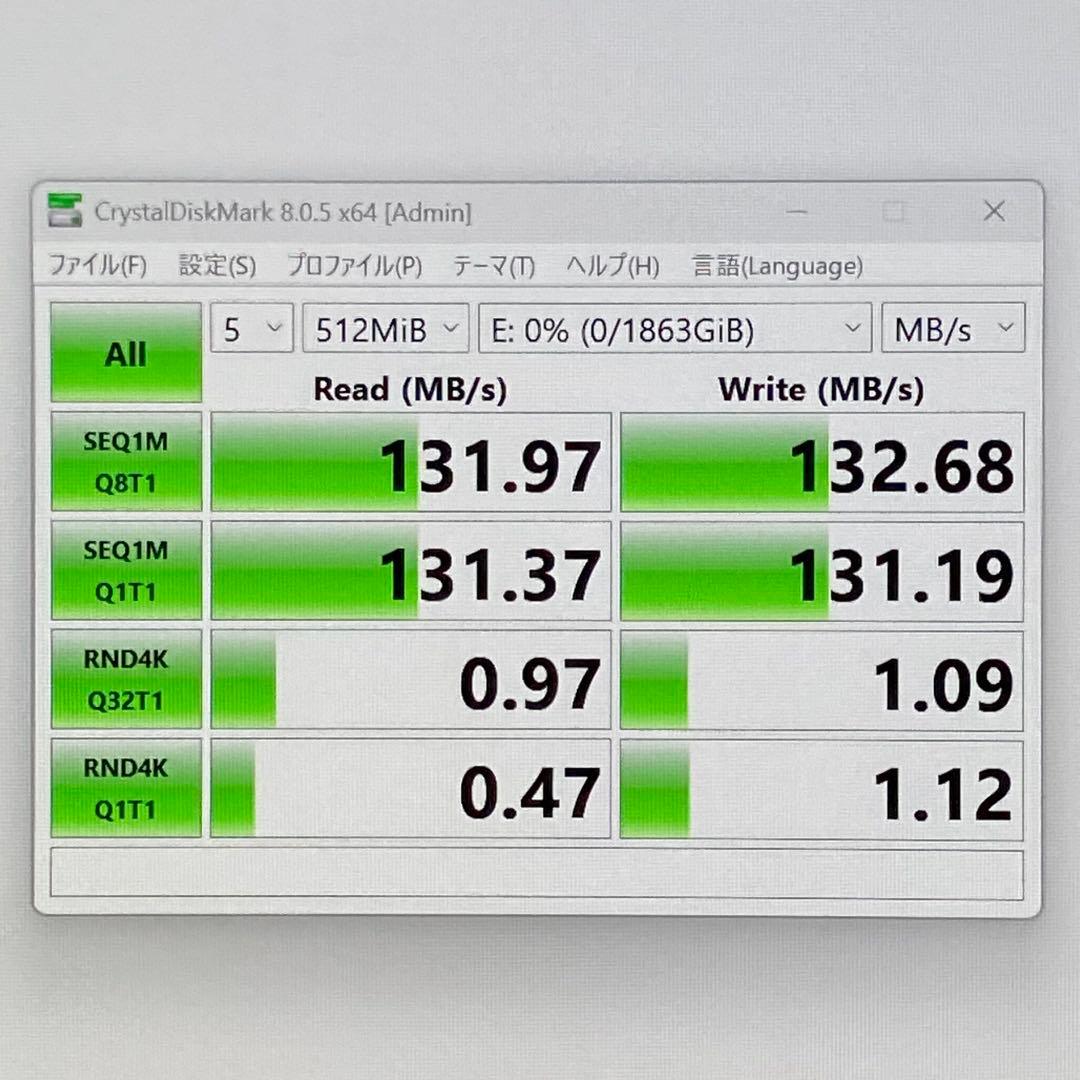This screenshot has width=1080, height=1080.
Task: Open the ヘルプ(H) menu
Action: 611,266
